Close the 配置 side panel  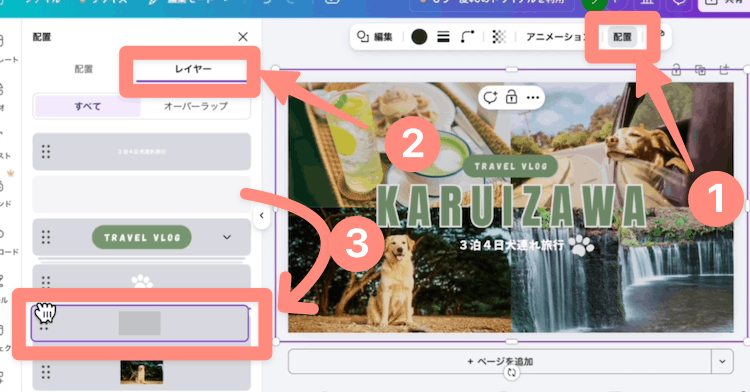(x=243, y=37)
